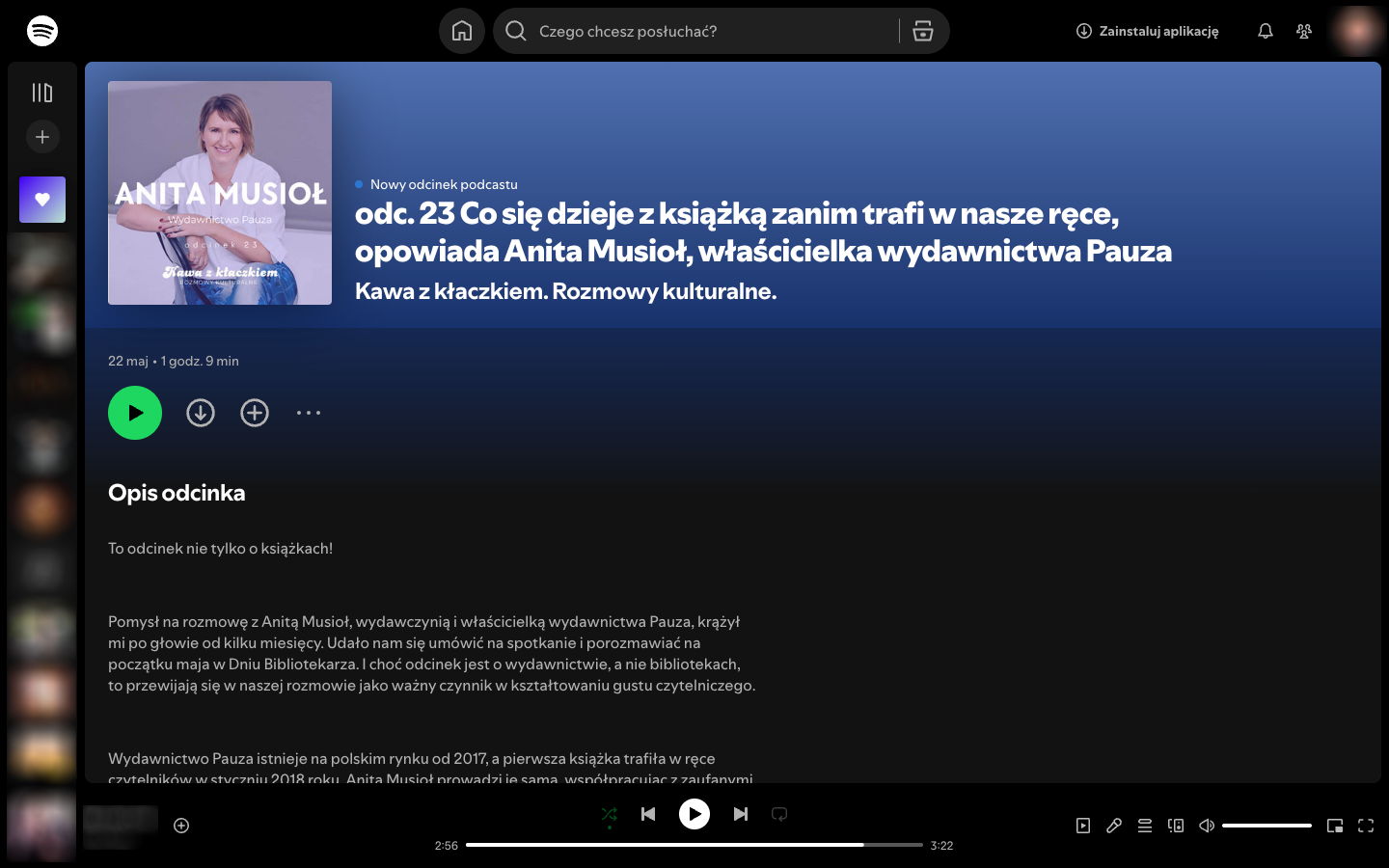Viewport: 1389px width, 868px height.
Task: Download the episode
Action: click(201, 413)
